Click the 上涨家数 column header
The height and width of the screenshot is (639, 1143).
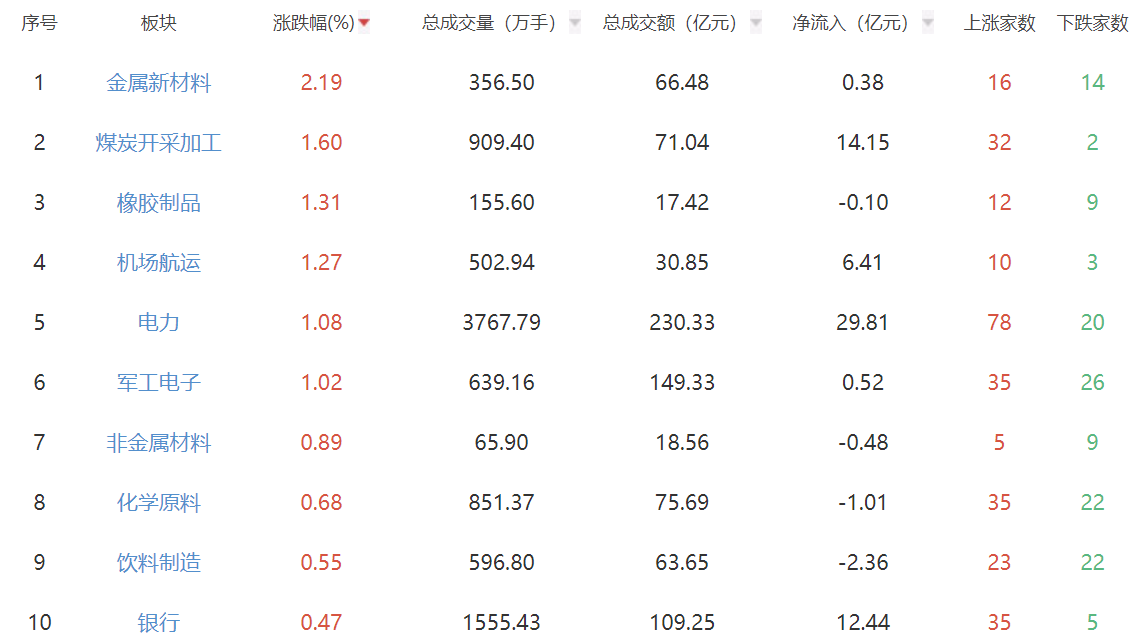(999, 23)
